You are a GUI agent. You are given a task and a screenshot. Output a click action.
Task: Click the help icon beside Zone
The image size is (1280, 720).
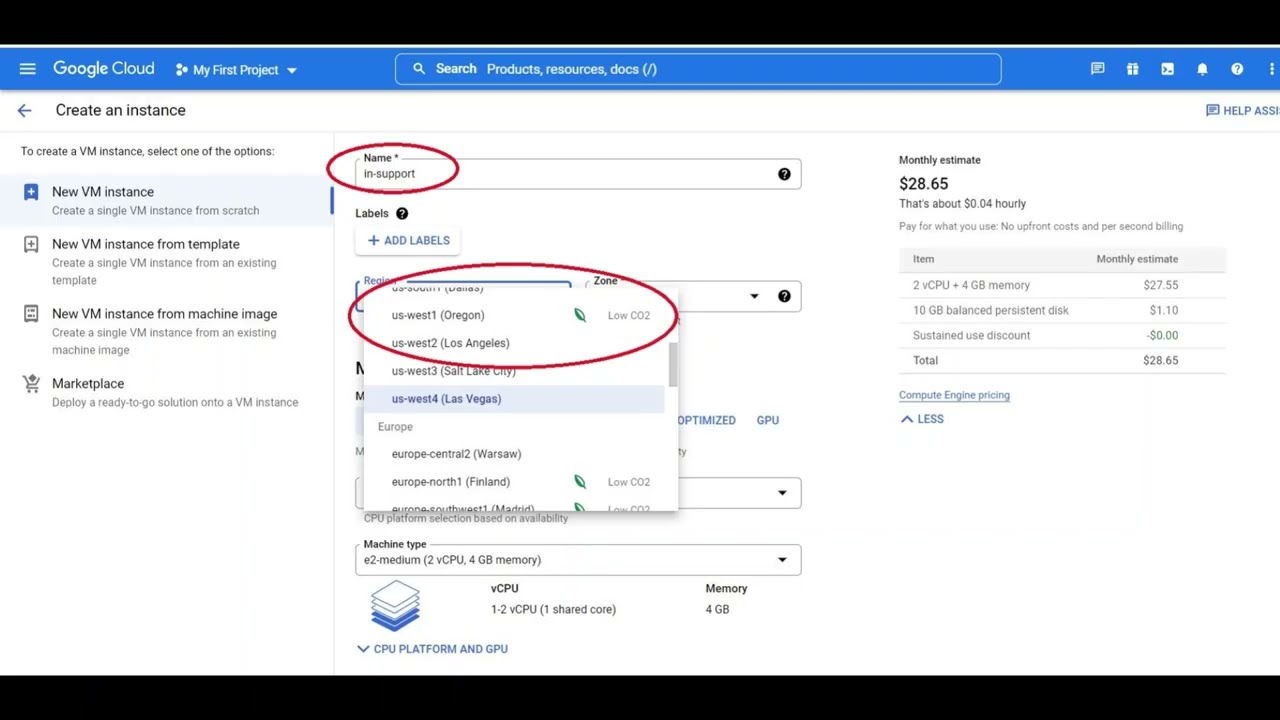(x=784, y=296)
